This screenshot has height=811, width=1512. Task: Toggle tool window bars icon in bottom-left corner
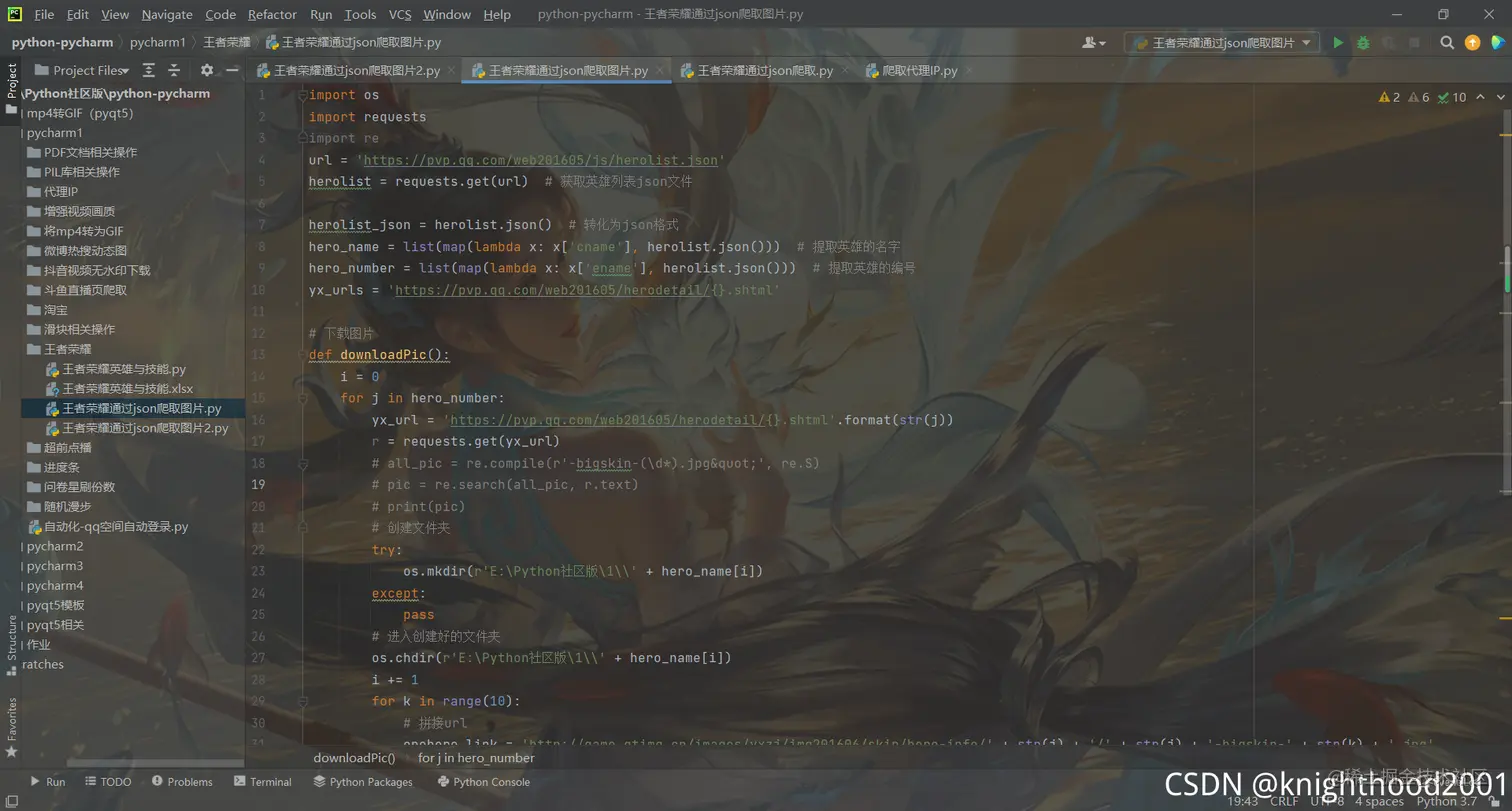pos(10,800)
